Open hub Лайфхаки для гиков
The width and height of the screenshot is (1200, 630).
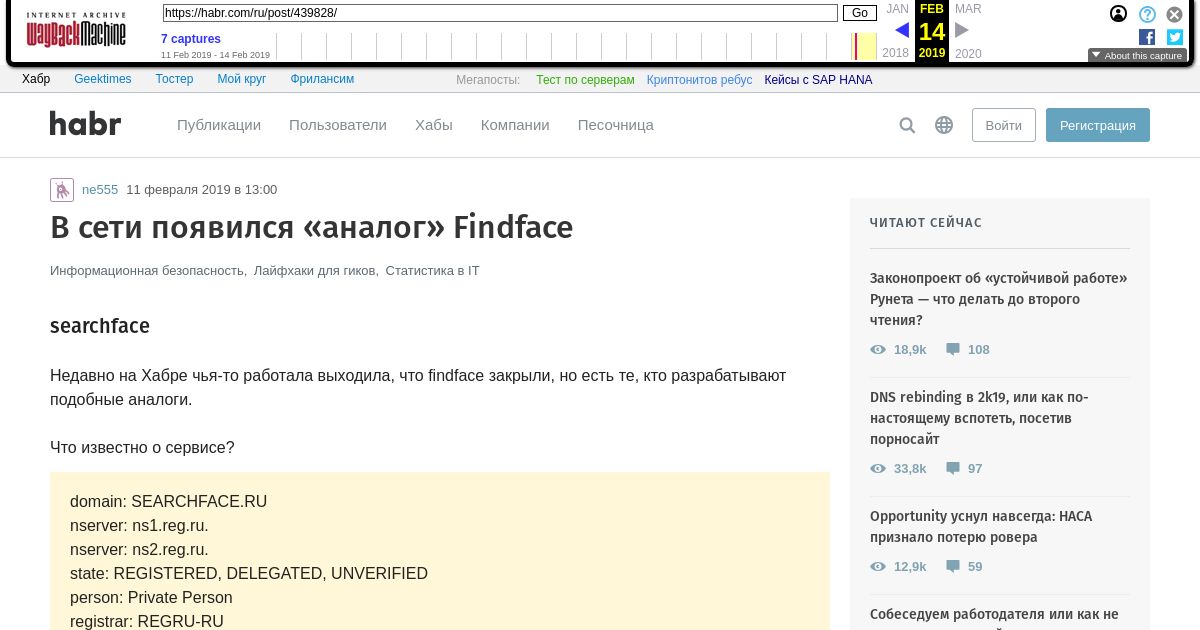(x=315, y=271)
